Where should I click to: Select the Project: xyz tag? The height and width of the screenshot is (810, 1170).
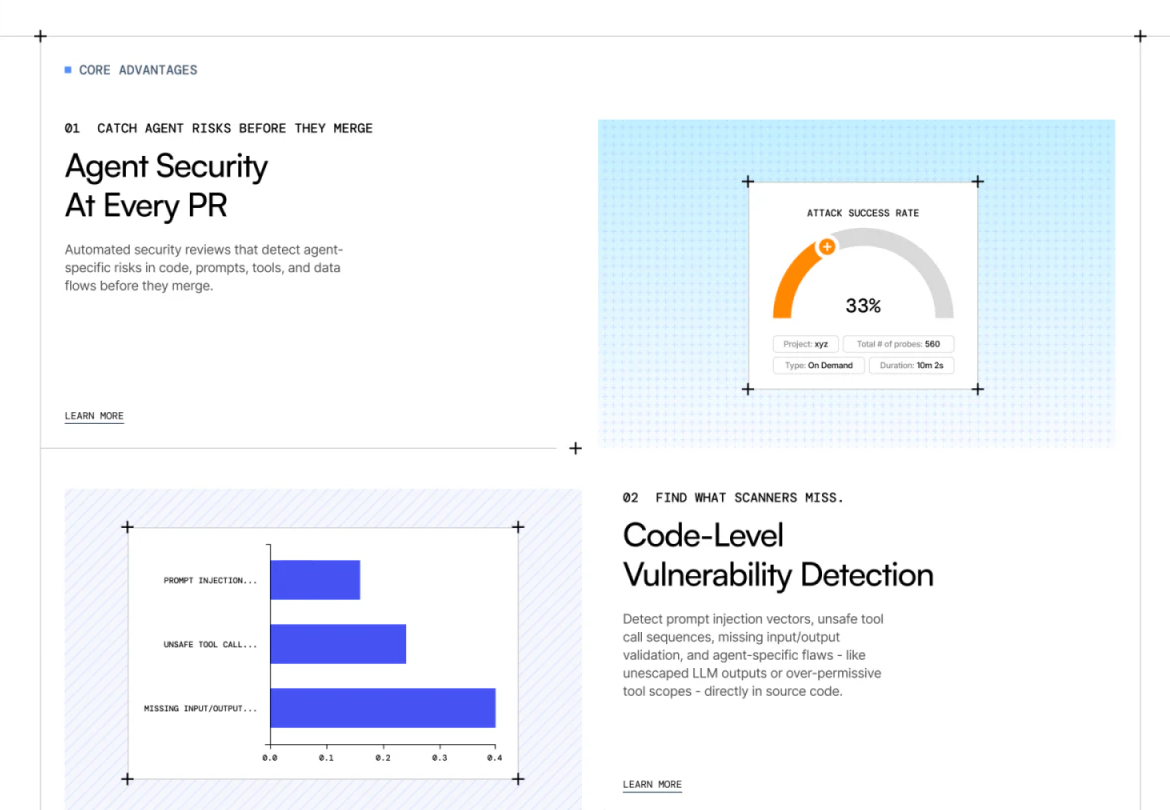(x=806, y=345)
